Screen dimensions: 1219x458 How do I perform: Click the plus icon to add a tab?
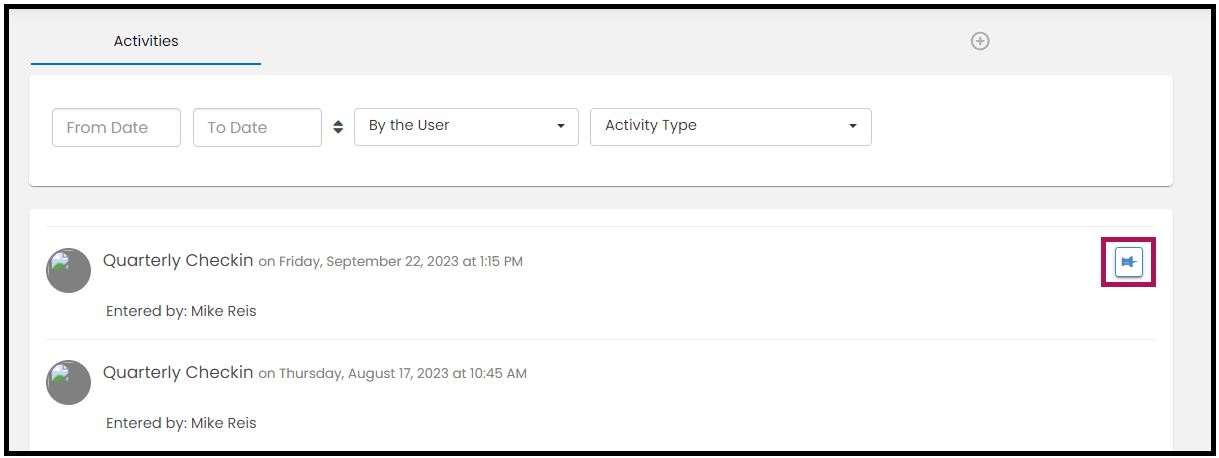(x=980, y=41)
